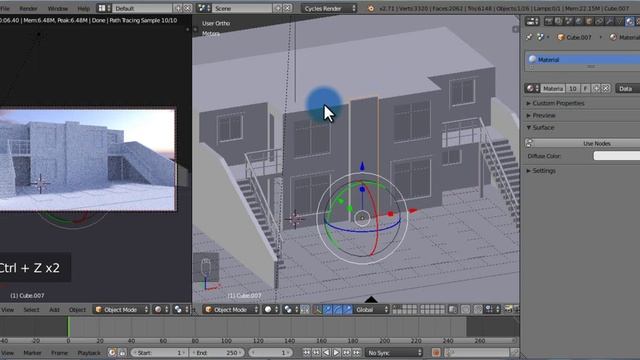Toggle the 3D manipulator widget

coord(317,309)
